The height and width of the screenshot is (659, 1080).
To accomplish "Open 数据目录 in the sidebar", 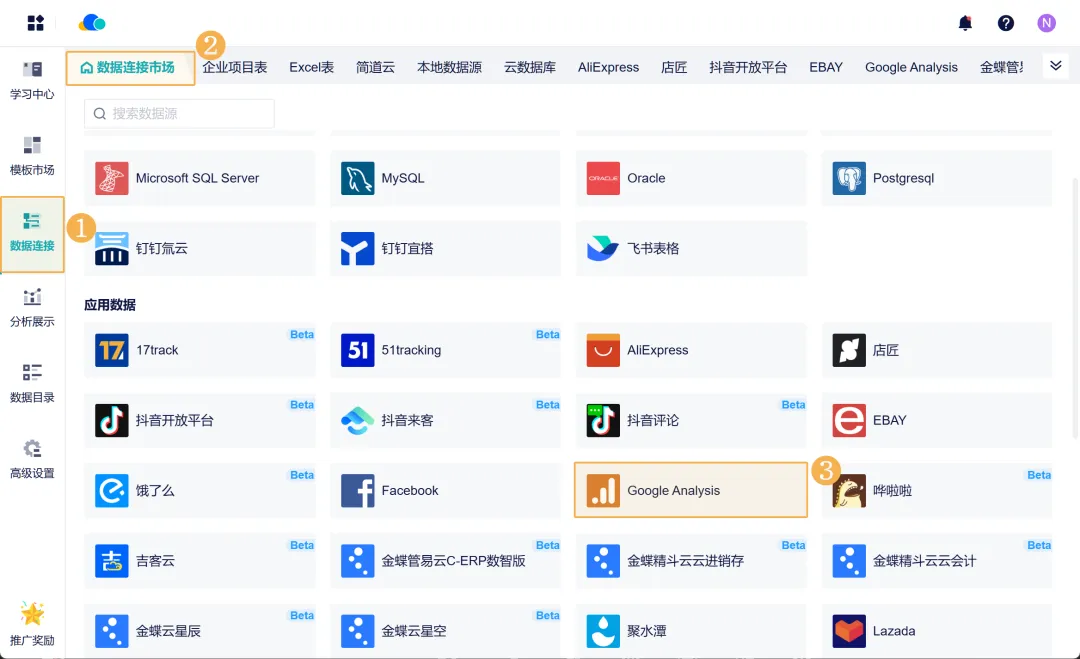I will (x=32, y=383).
